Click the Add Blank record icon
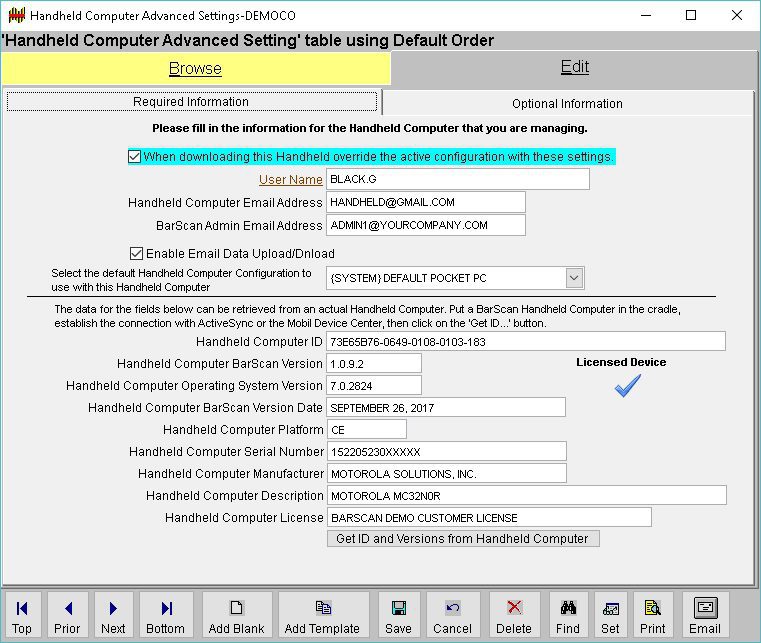The height and width of the screenshot is (643, 761). [236, 615]
